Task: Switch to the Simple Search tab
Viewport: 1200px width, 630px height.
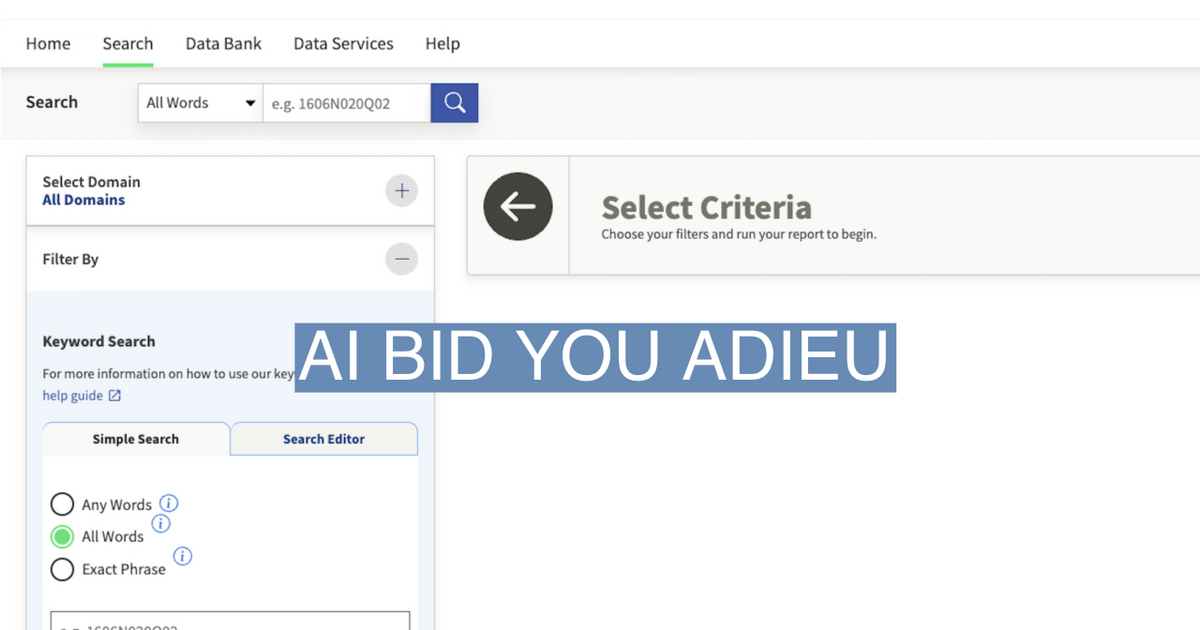Action: coord(136,439)
